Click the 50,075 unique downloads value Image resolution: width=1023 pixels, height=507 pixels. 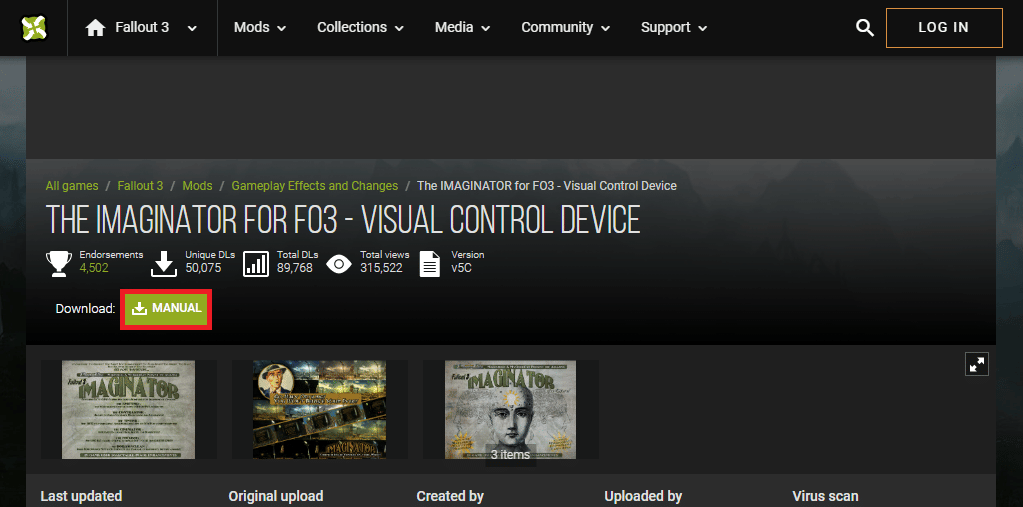(x=203, y=268)
